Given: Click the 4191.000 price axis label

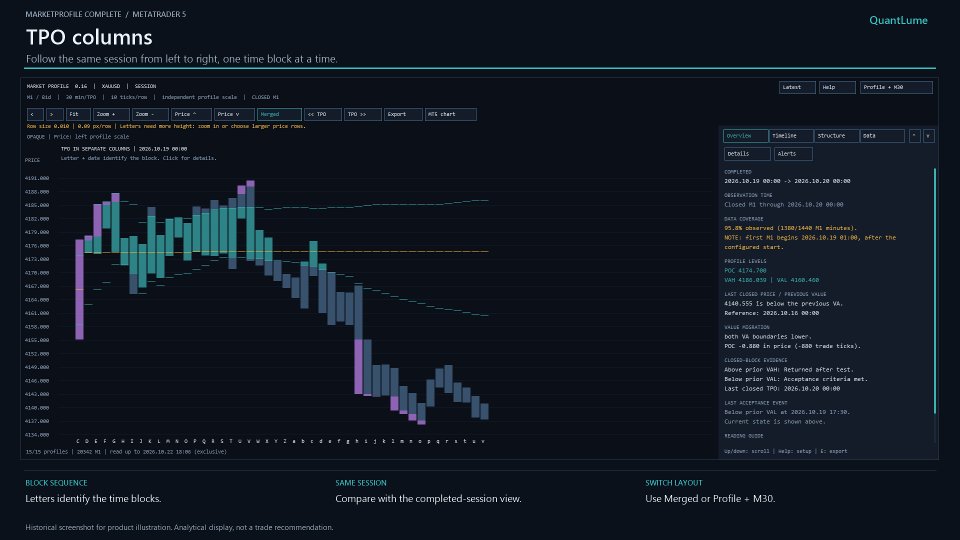Looking at the screenshot, I should [x=37, y=178].
